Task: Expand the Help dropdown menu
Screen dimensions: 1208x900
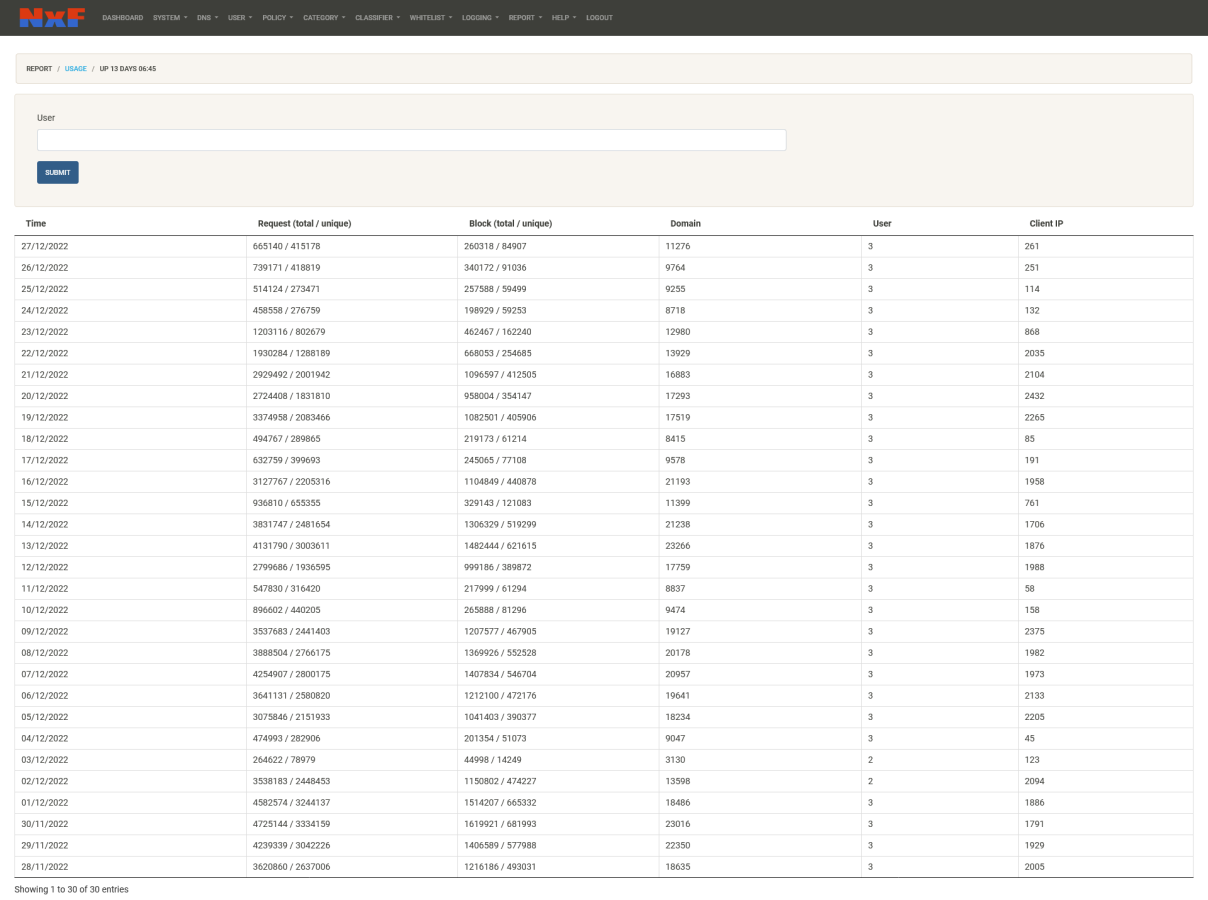Action: click(564, 18)
